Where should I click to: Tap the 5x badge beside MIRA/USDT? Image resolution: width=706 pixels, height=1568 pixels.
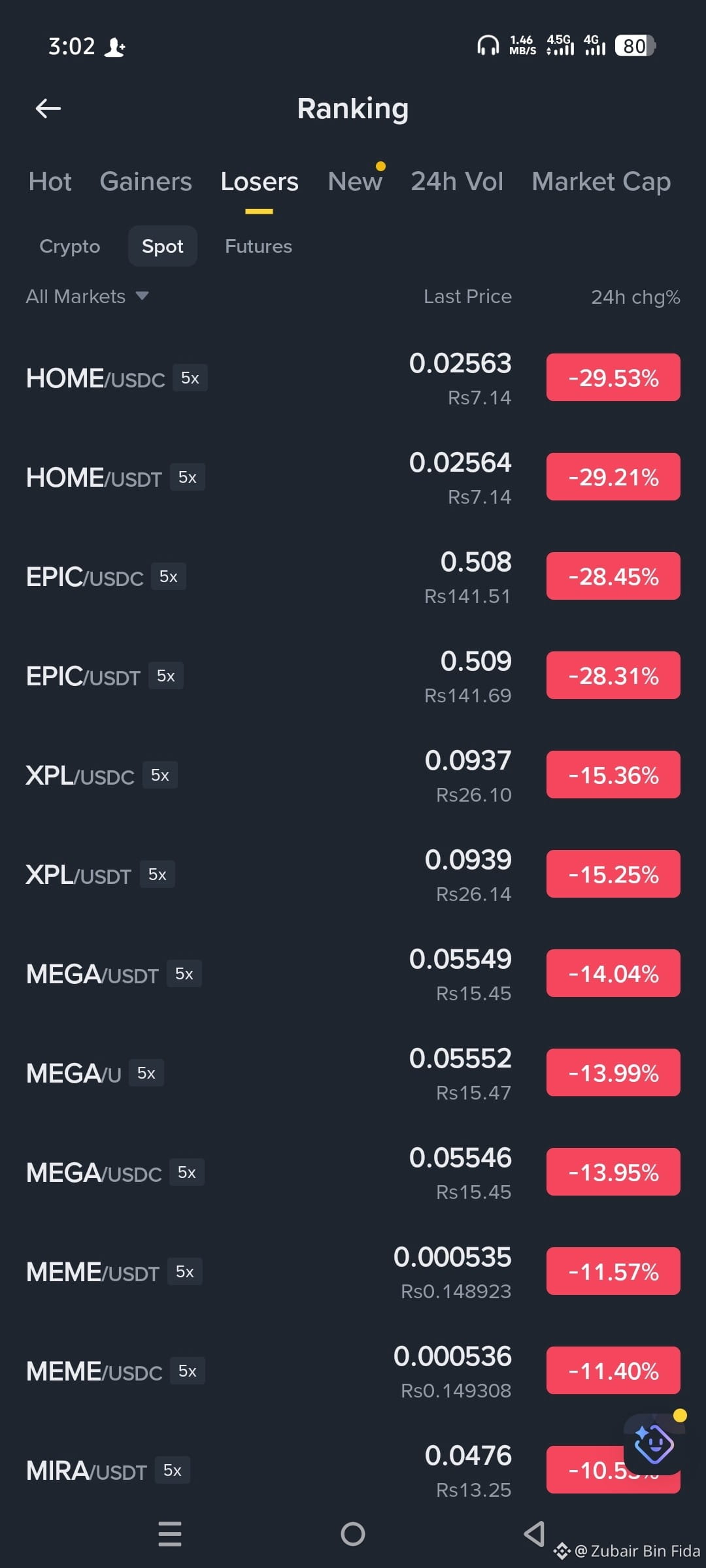pyautogui.click(x=173, y=1470)
